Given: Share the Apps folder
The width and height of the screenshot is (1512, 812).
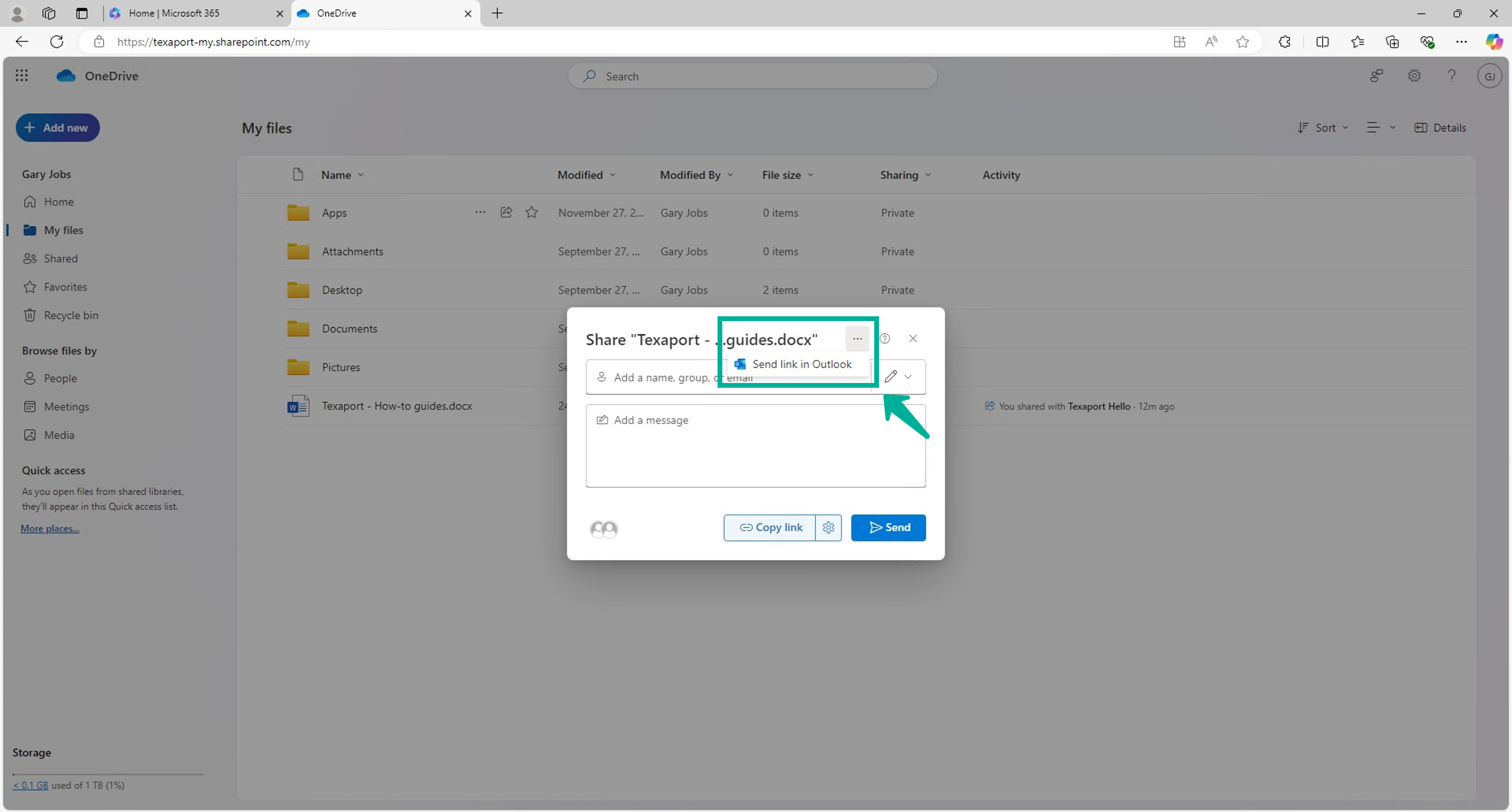Looking at the screenshot, I should tap(506, 212).
